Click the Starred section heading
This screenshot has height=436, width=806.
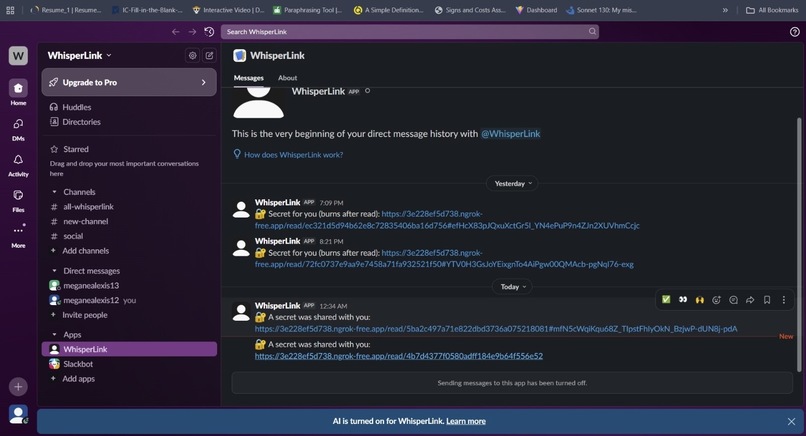76,149
